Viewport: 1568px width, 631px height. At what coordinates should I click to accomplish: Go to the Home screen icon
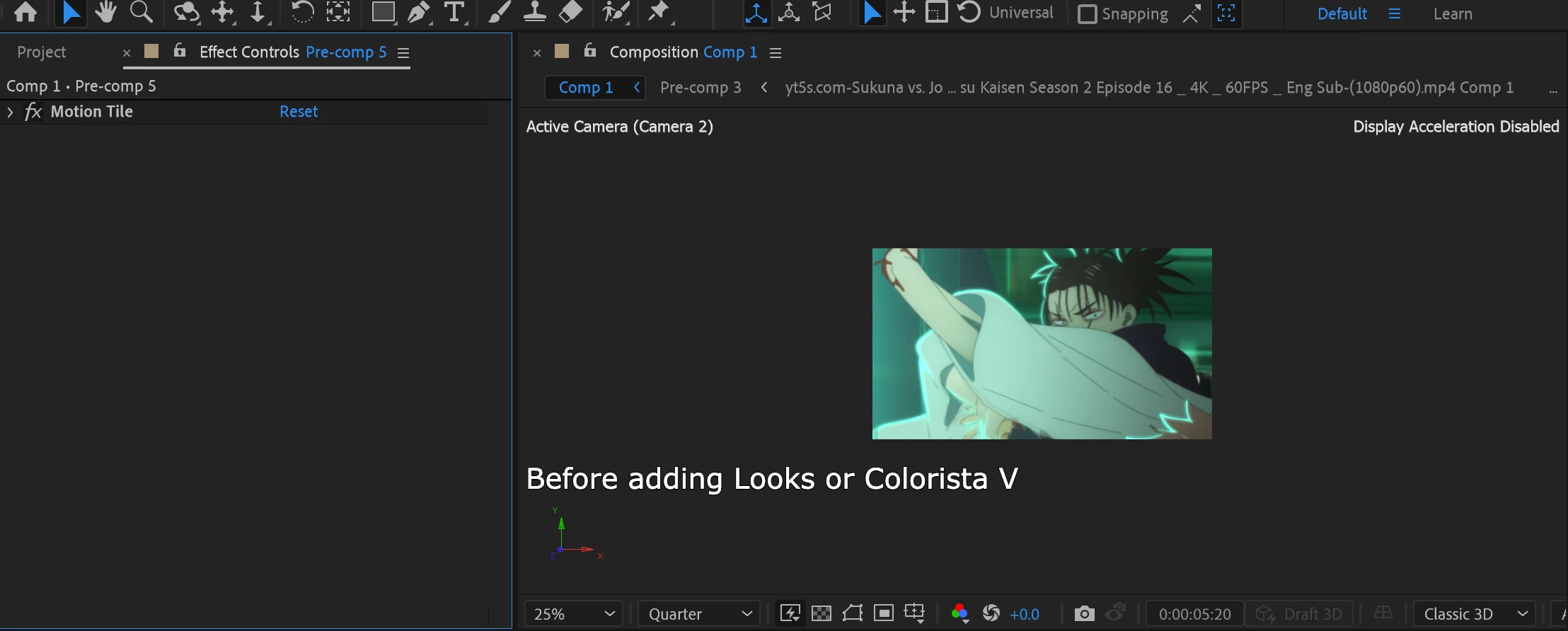coord(25,12)
